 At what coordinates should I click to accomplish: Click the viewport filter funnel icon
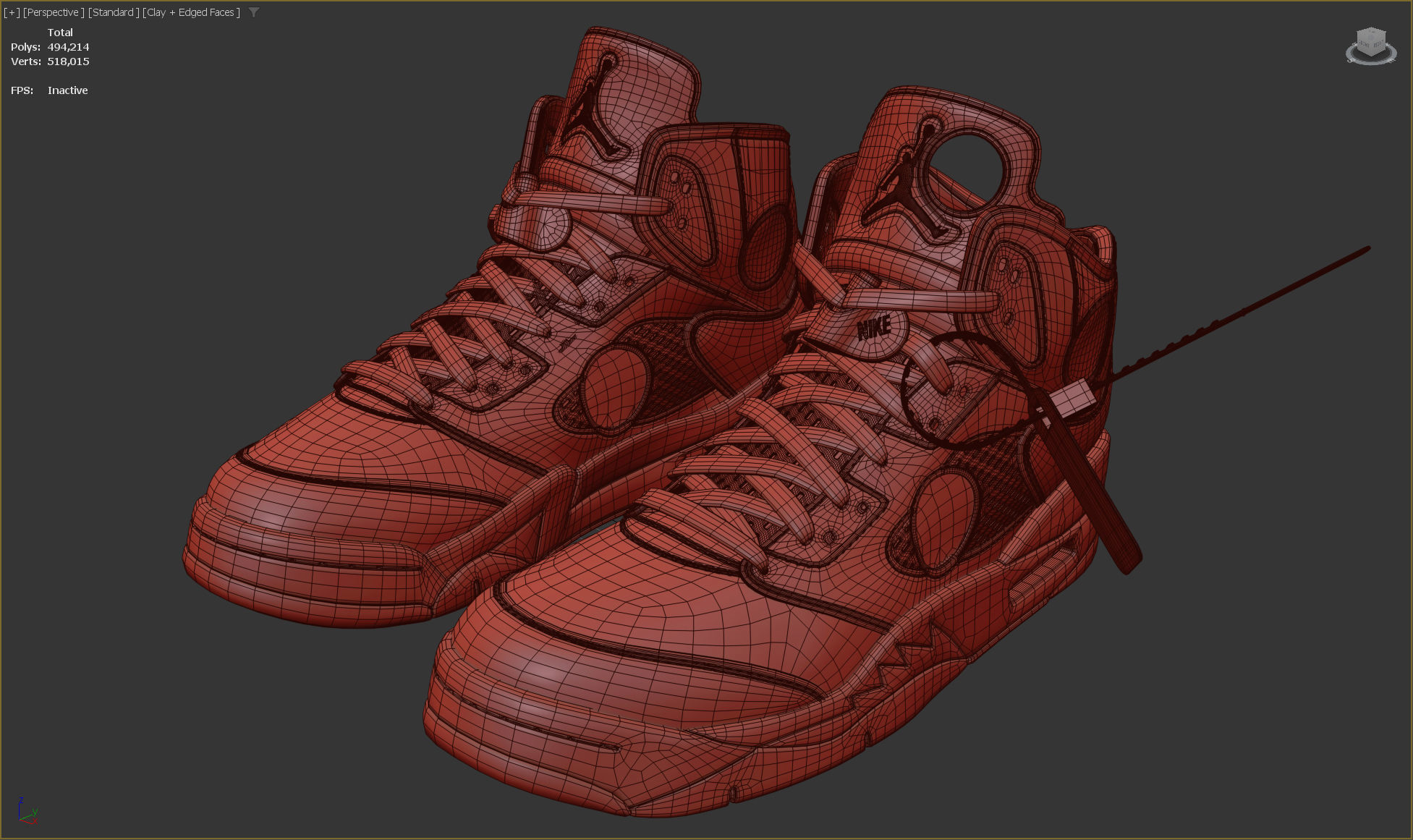click(x=254, y=12)
